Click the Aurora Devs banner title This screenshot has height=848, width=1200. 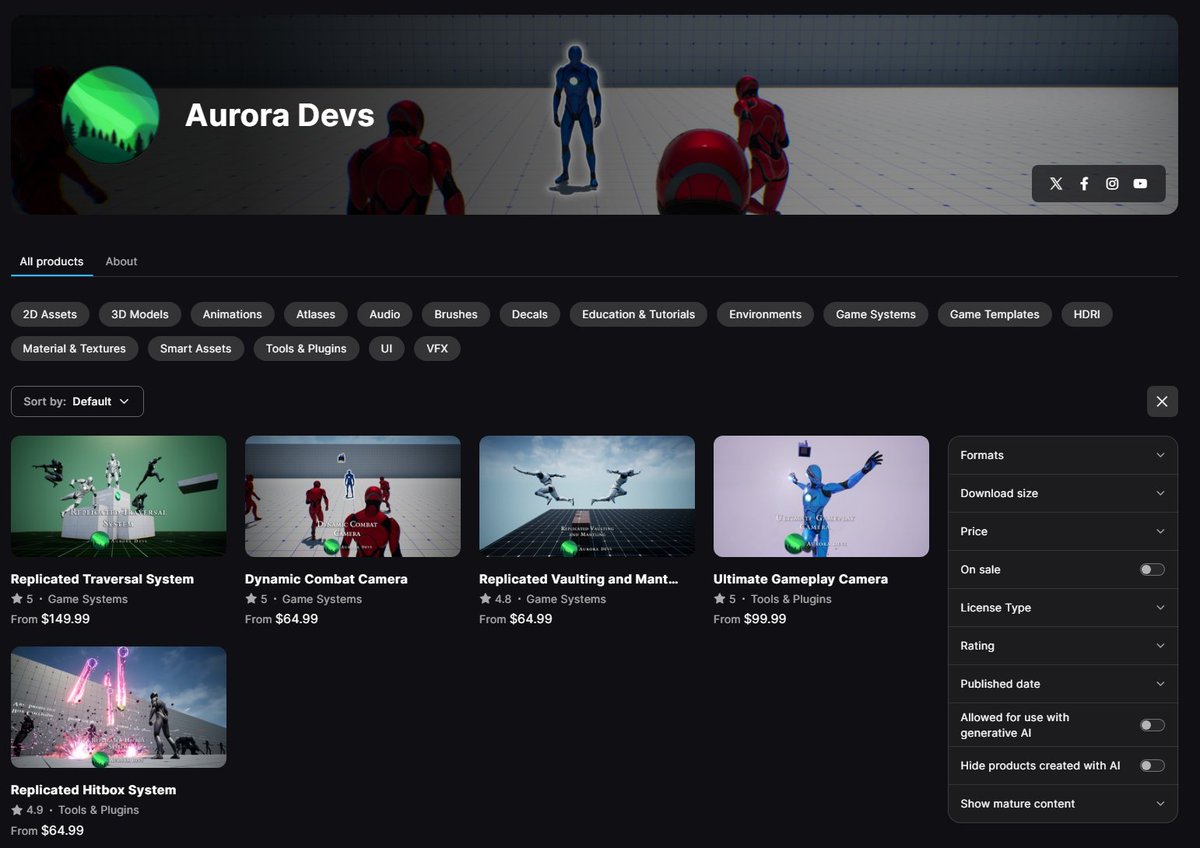[280, 115]
